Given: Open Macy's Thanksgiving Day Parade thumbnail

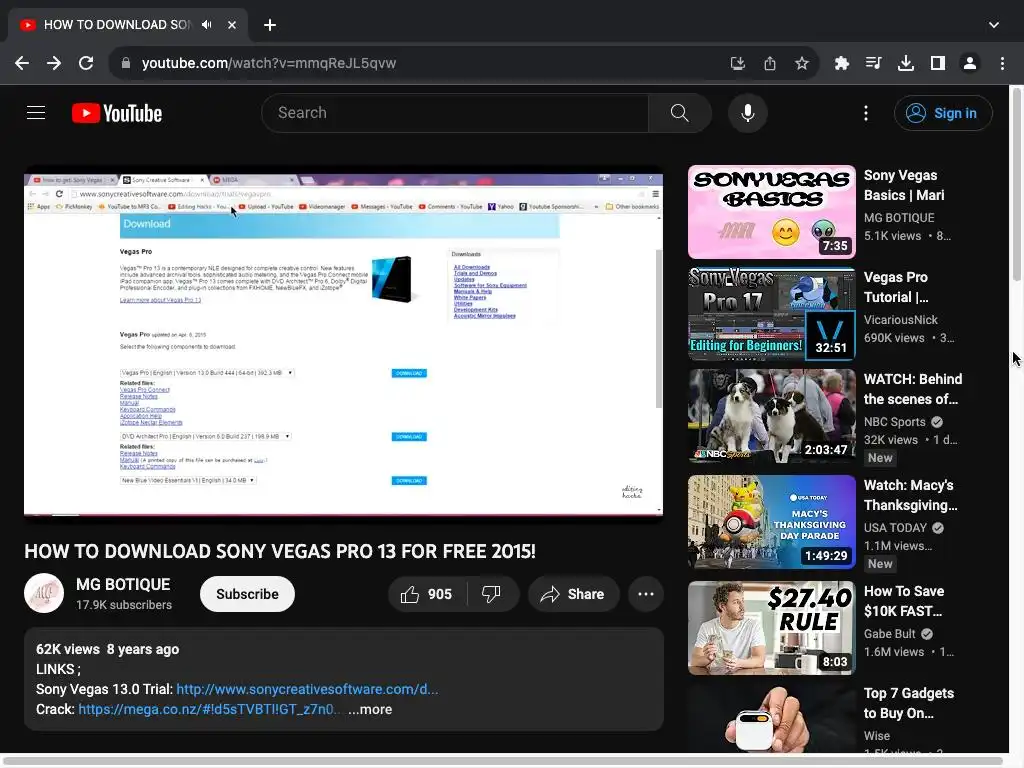Looking at the screenshot, I should point(771,522).
